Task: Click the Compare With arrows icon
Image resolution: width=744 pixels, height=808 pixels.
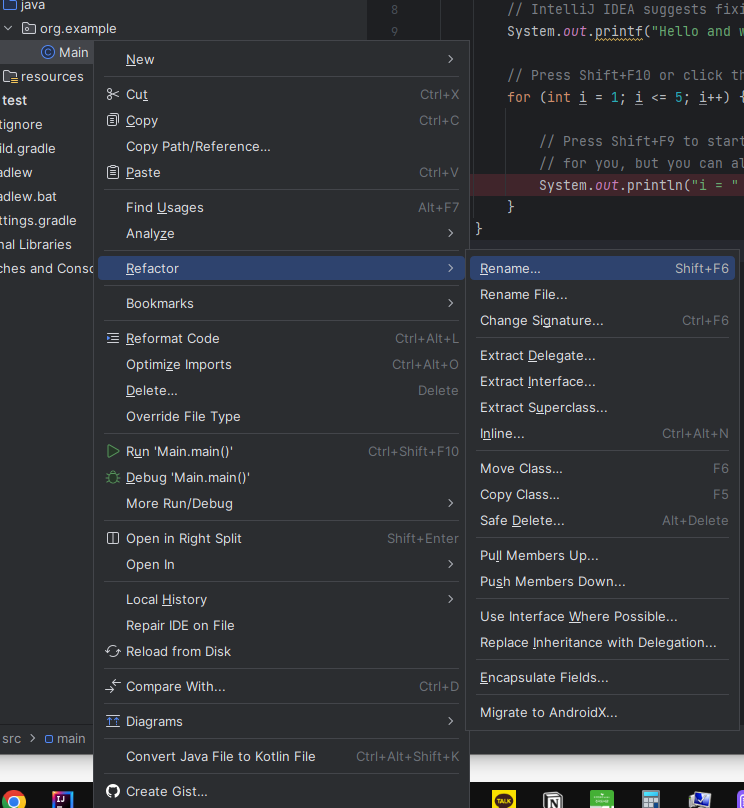Action: (x=112, y=686)
